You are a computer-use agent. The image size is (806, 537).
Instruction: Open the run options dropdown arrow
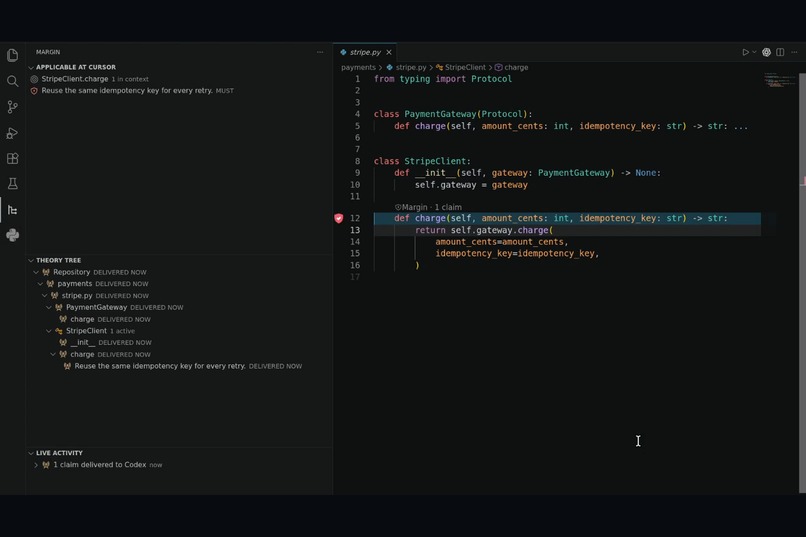[x=754, y=52]
